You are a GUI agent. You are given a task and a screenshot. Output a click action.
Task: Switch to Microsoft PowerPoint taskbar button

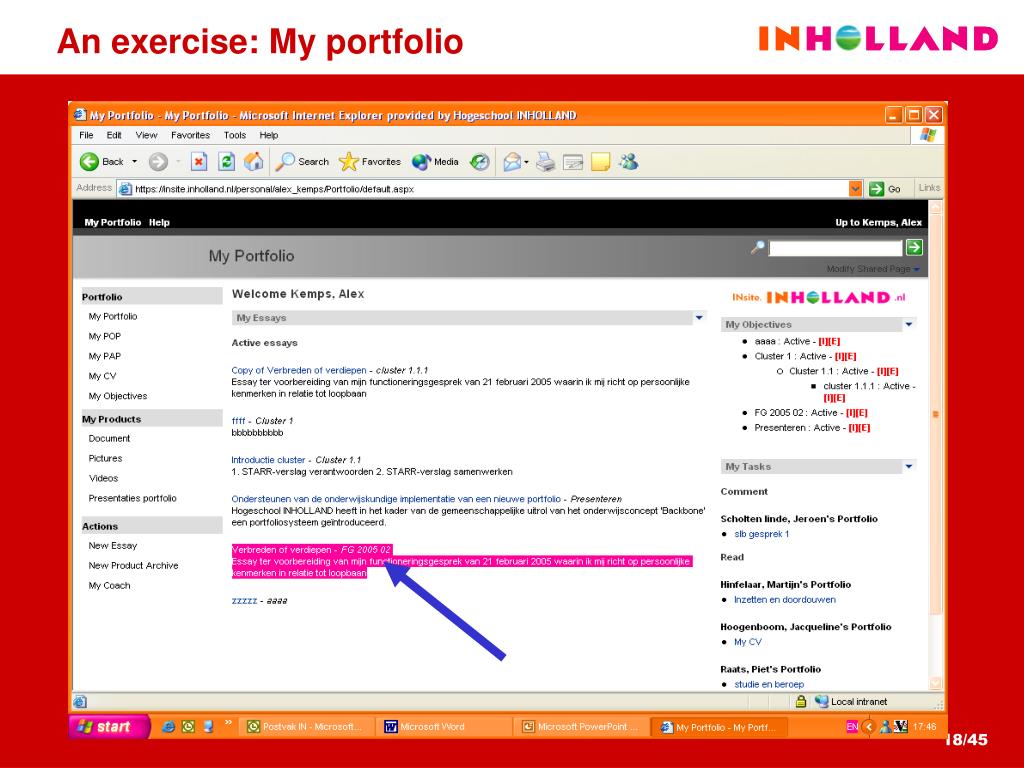[x=581, y=727]
